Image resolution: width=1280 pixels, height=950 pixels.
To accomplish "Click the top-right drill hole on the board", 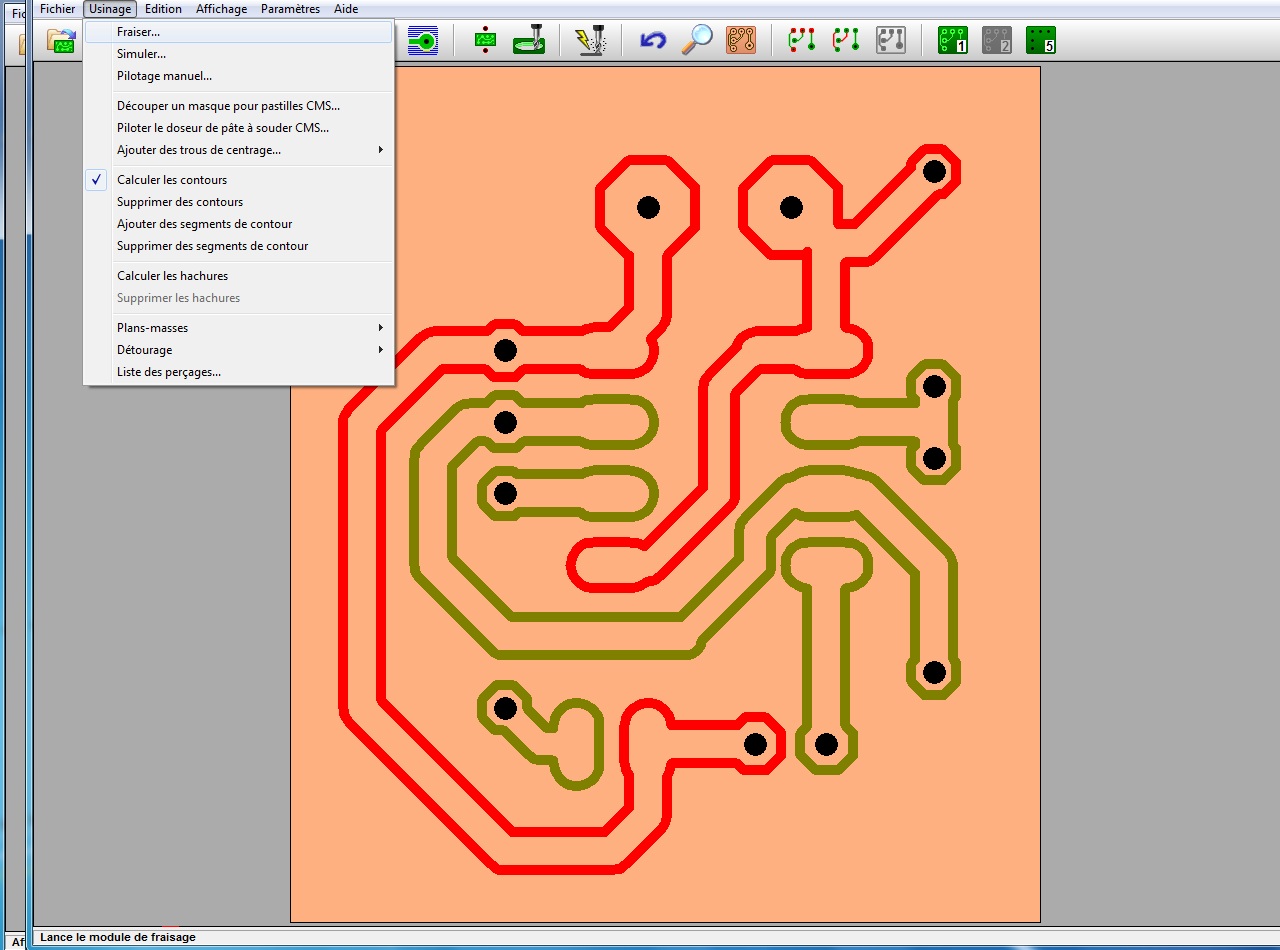I will click(934, 171).
